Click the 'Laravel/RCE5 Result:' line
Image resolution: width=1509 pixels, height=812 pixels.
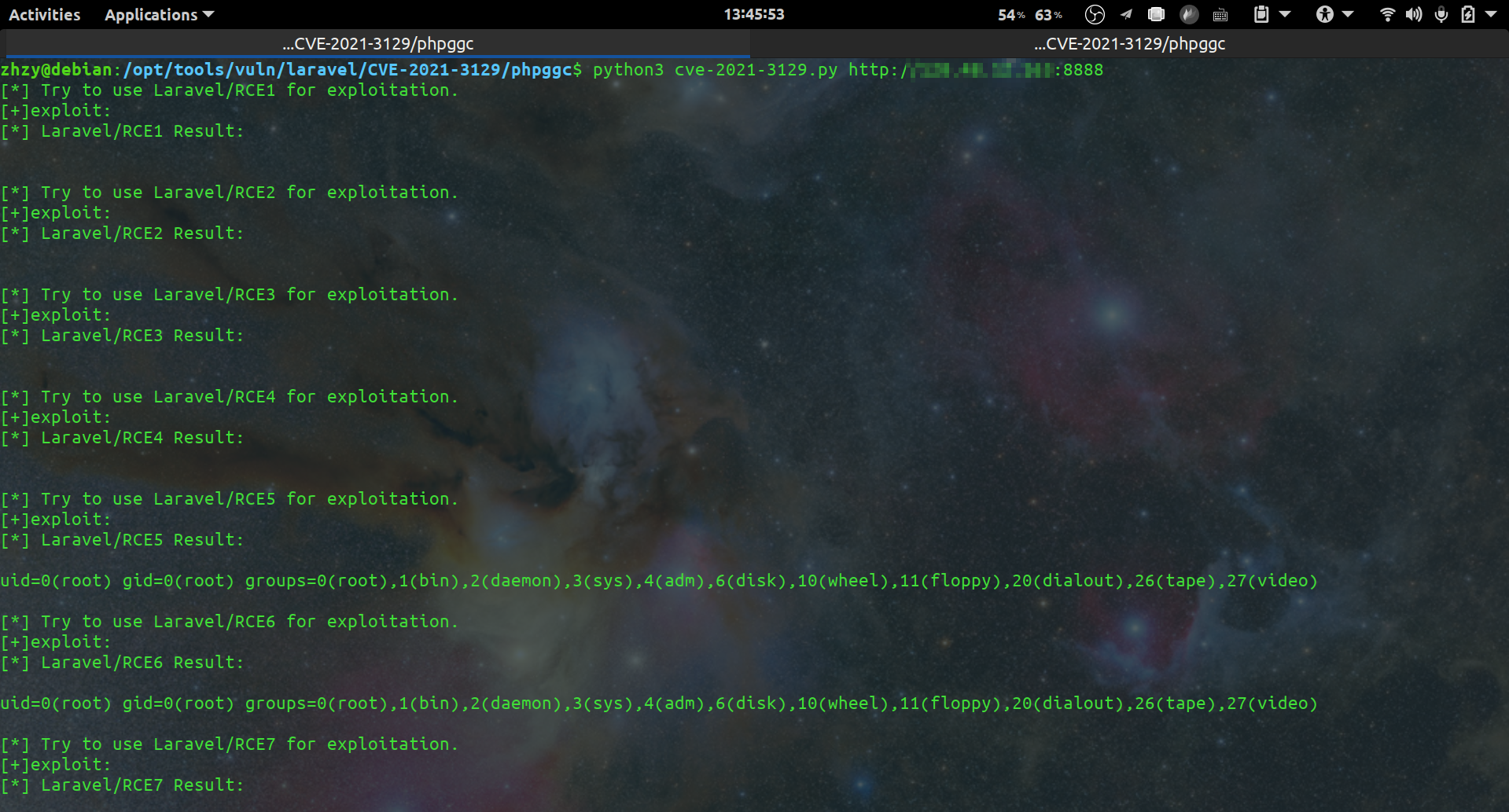coord(122,540)
